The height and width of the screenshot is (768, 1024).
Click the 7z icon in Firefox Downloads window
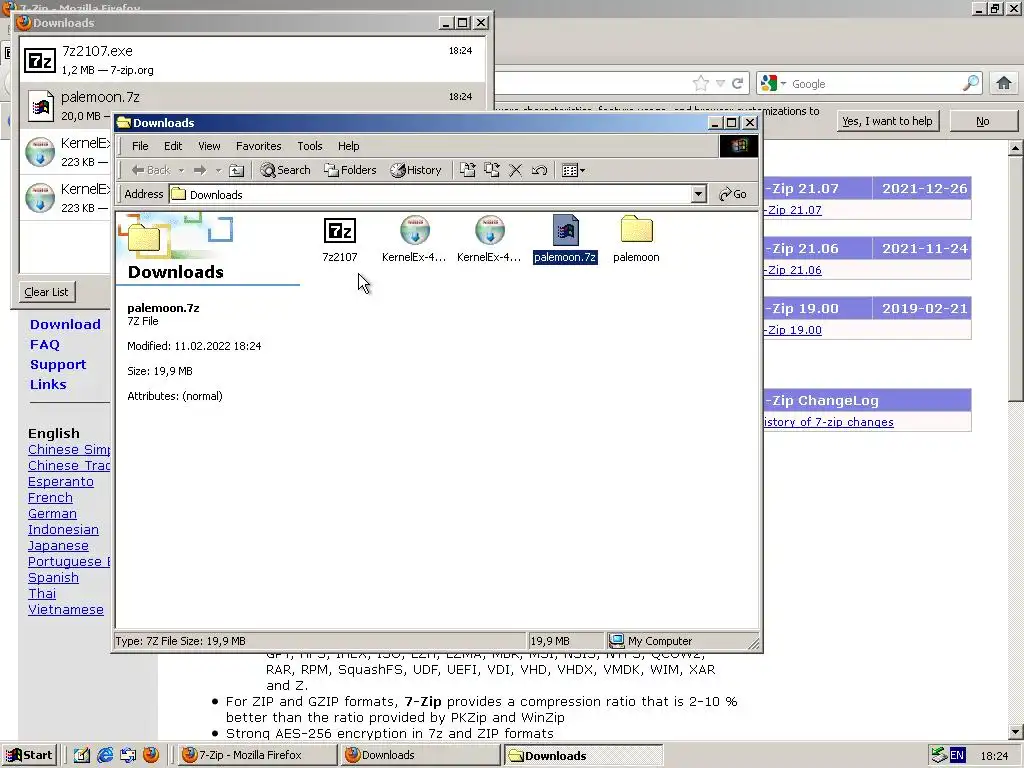pyautogui.click(x=40, y=61)
